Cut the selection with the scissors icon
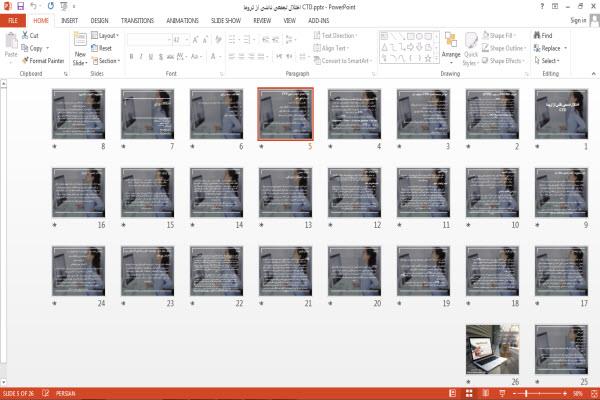 pyautogui.click(x=25, y=35)
